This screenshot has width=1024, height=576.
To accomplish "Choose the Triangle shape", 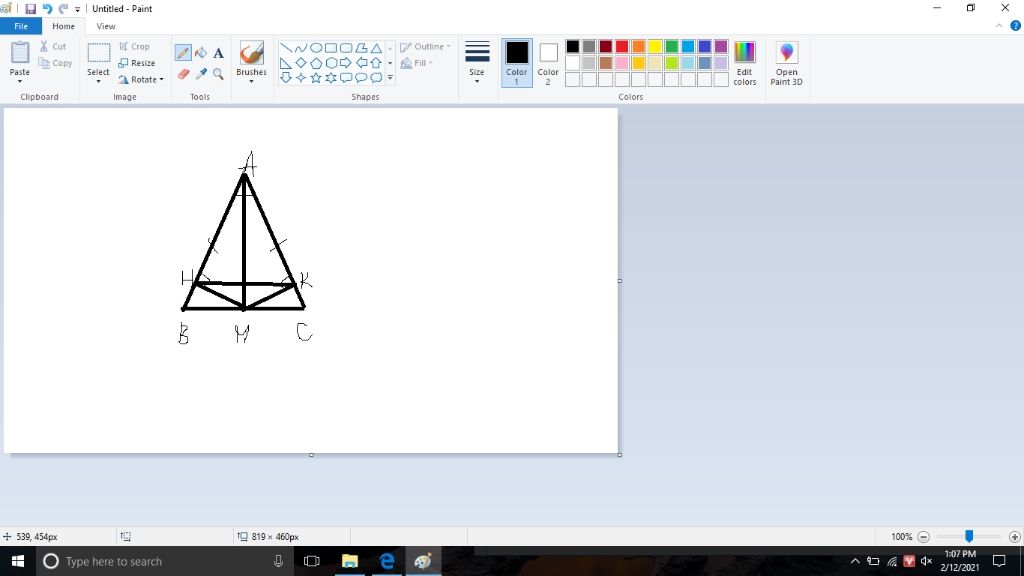I will (x=376, y=48).
